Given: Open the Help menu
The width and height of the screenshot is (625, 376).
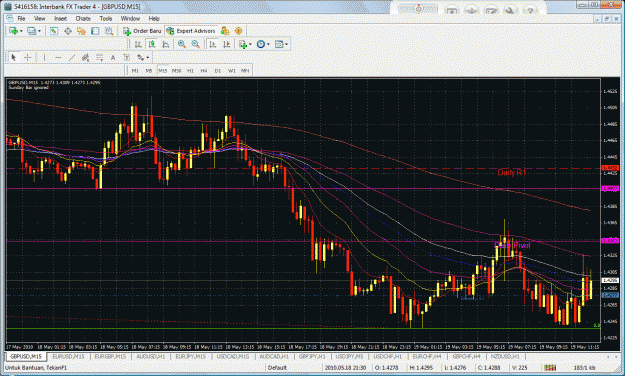Looking at the screenshot, I should [154, 19].
